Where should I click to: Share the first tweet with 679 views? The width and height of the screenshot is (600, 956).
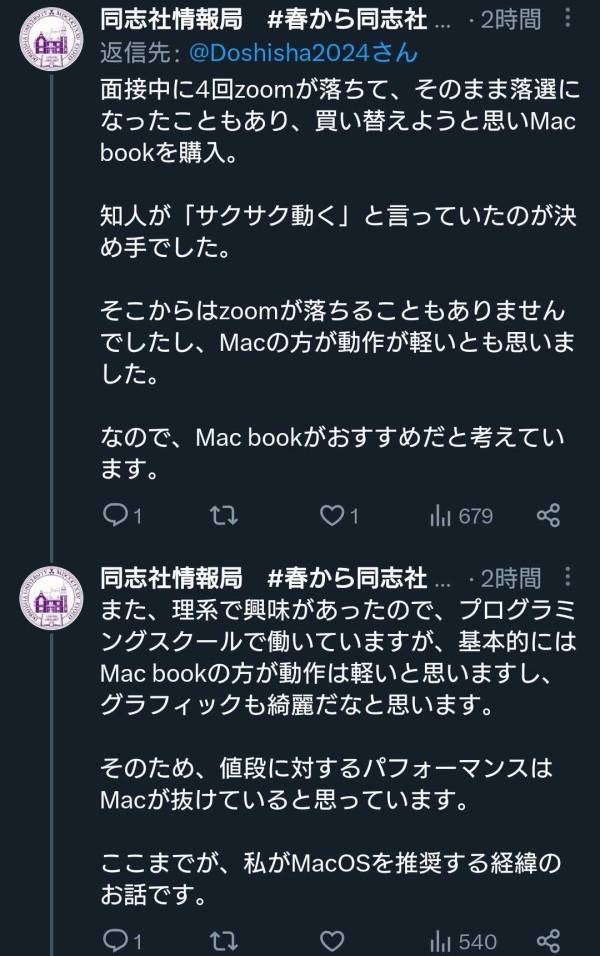click(x=548, y=515)
